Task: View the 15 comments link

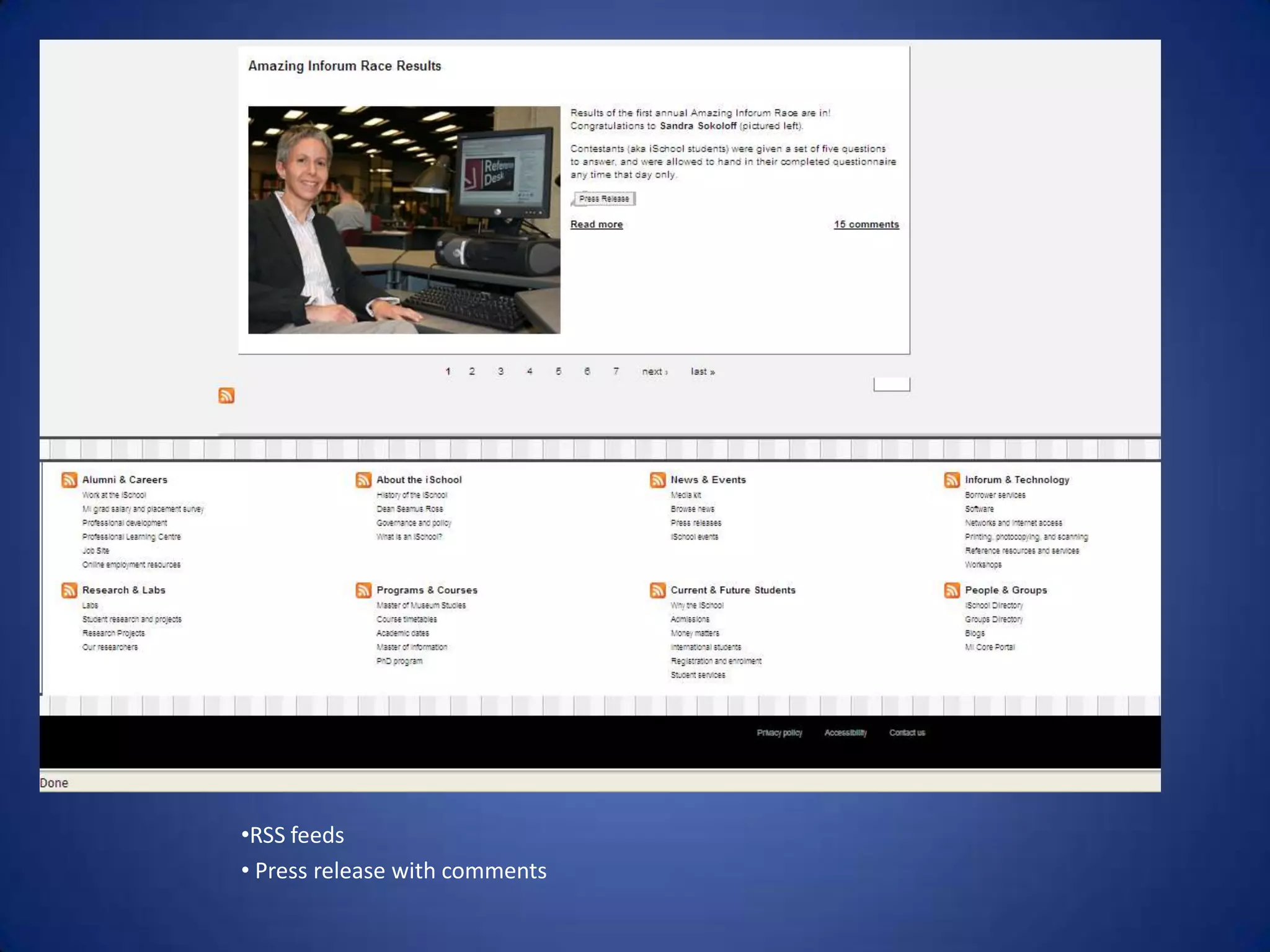Action: 866,224
